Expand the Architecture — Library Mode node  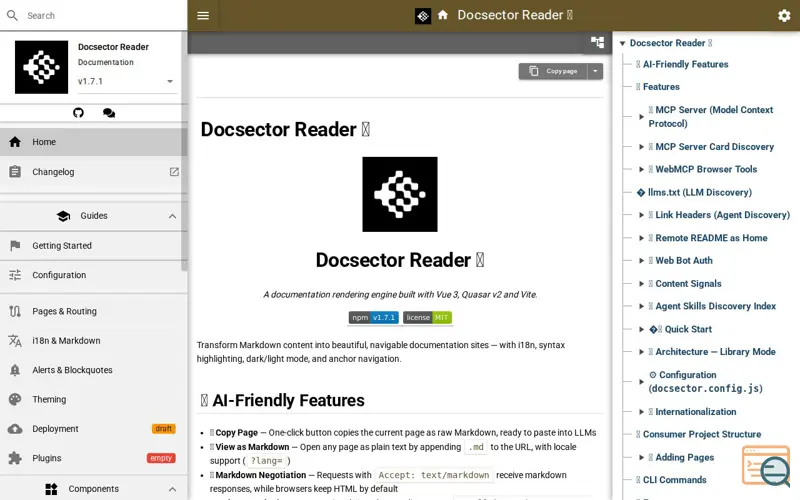pos(641,352)
